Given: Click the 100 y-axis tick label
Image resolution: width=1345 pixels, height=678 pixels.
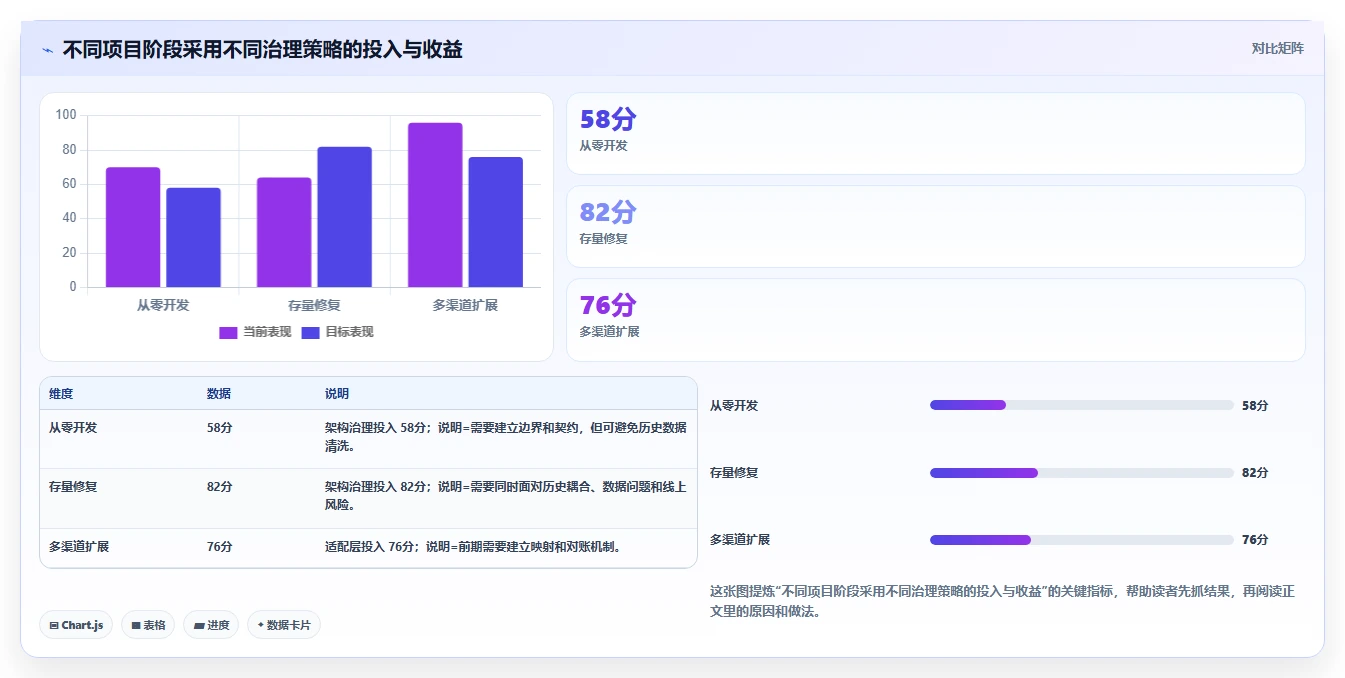Looking at the screenshot, I should [x=66, y=115].
